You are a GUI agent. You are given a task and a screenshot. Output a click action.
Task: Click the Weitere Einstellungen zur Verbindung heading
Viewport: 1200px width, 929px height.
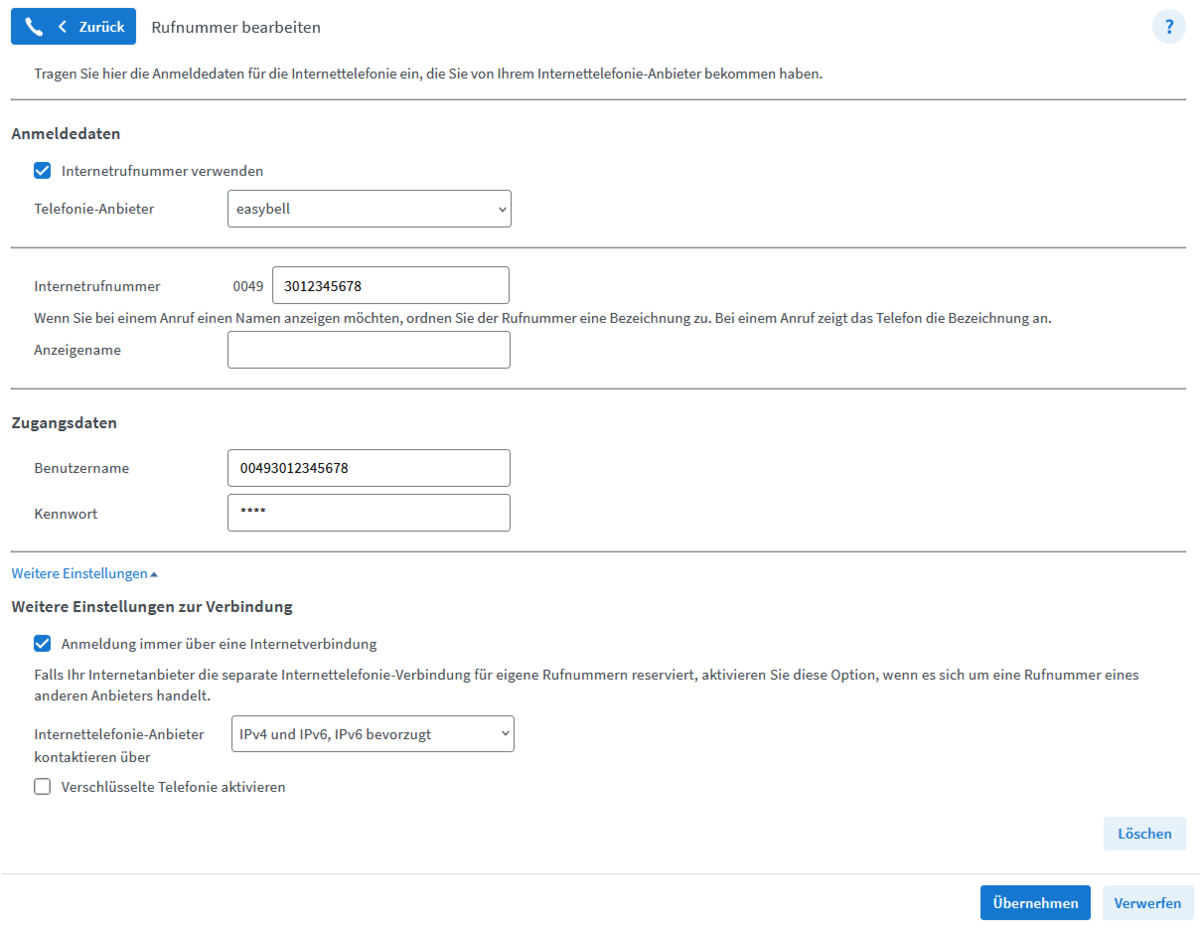[x=151, y=607]
